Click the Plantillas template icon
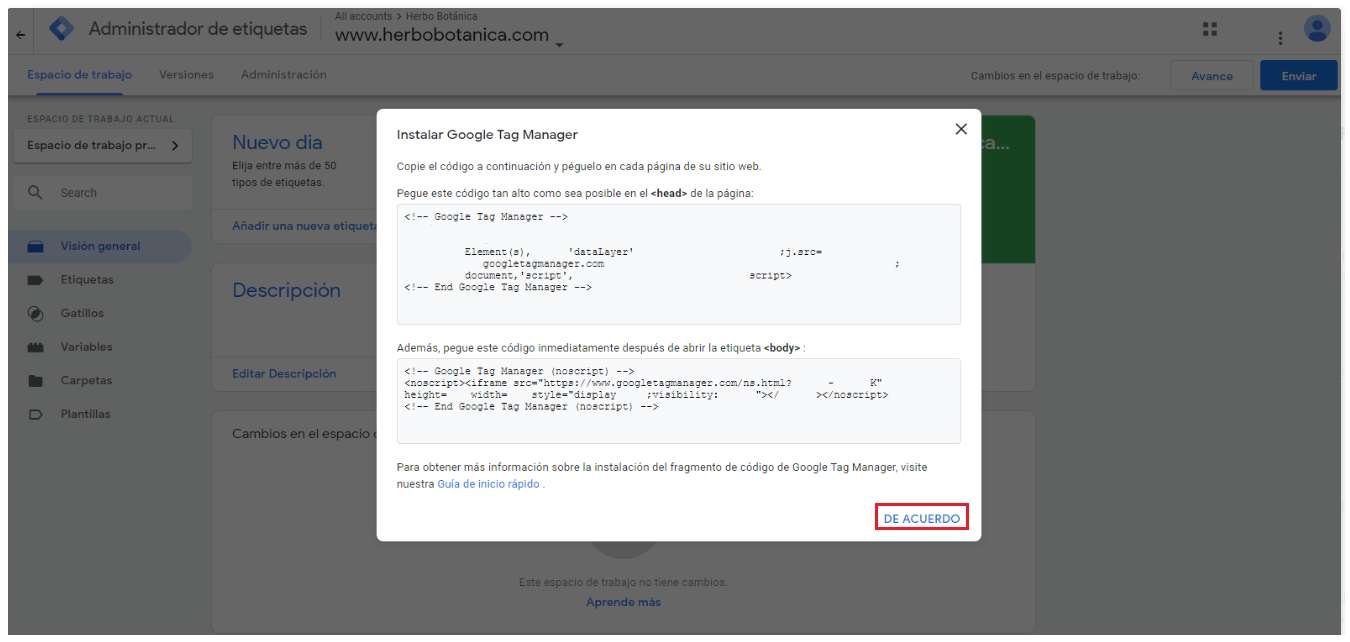 pyautogui.click(x=35, y=414)
